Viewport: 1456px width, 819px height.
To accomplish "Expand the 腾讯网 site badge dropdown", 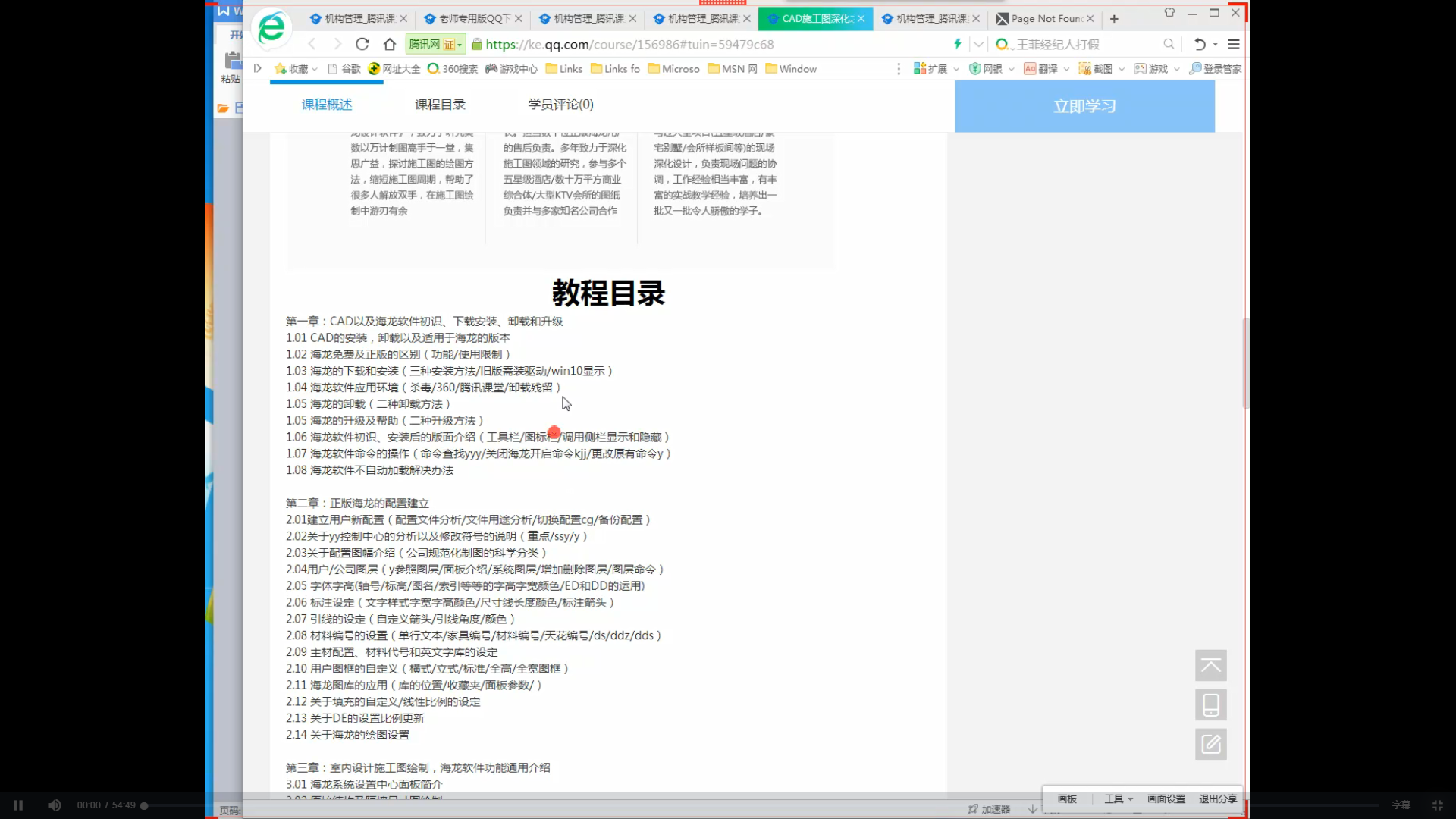I will point(459,45).
